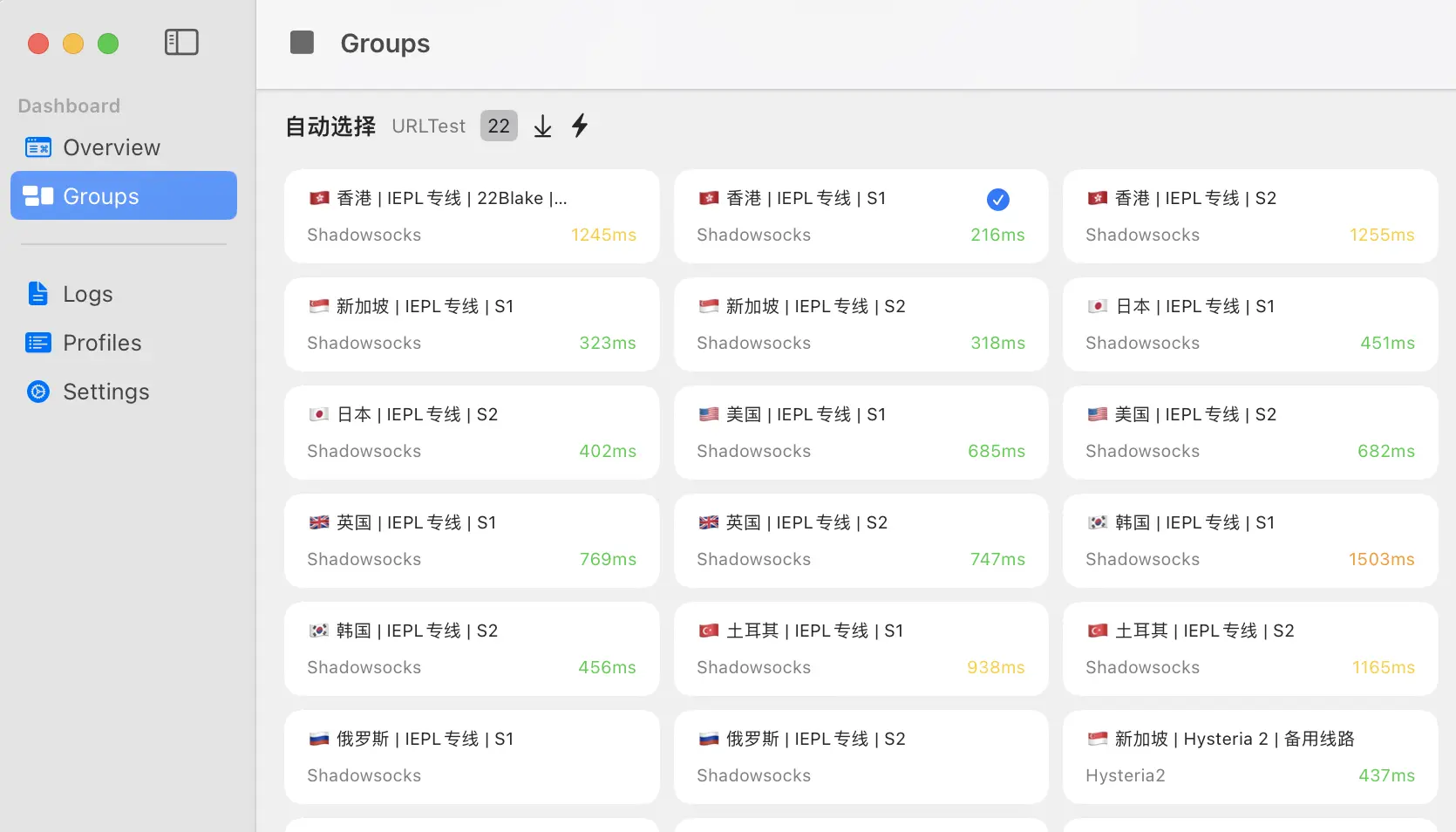Open Overview from the sidebar
The width and height of the screenshot is (1456, 832).
click(111, 147)
